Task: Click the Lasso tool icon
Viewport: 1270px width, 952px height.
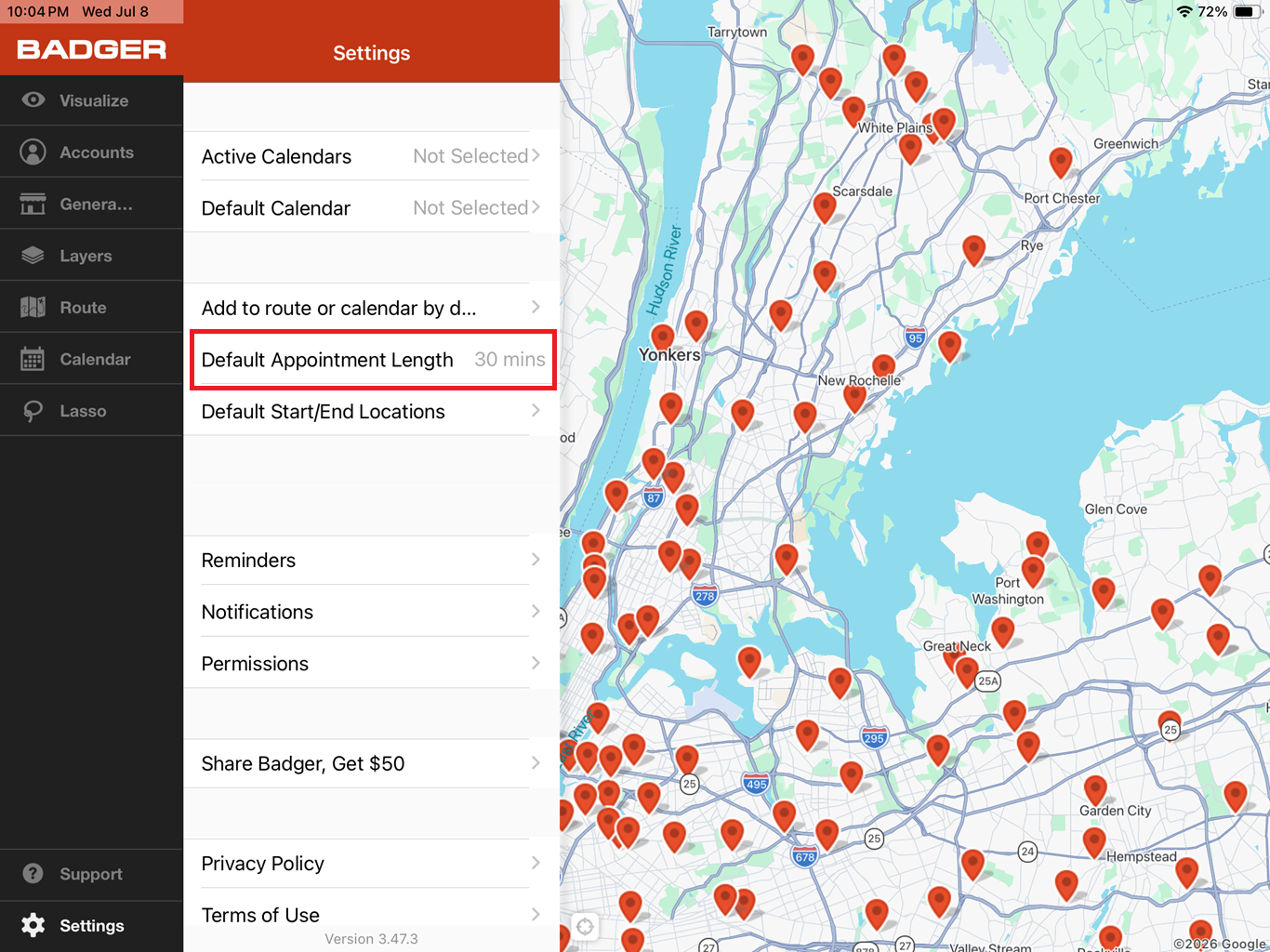Action: (33, 411)
